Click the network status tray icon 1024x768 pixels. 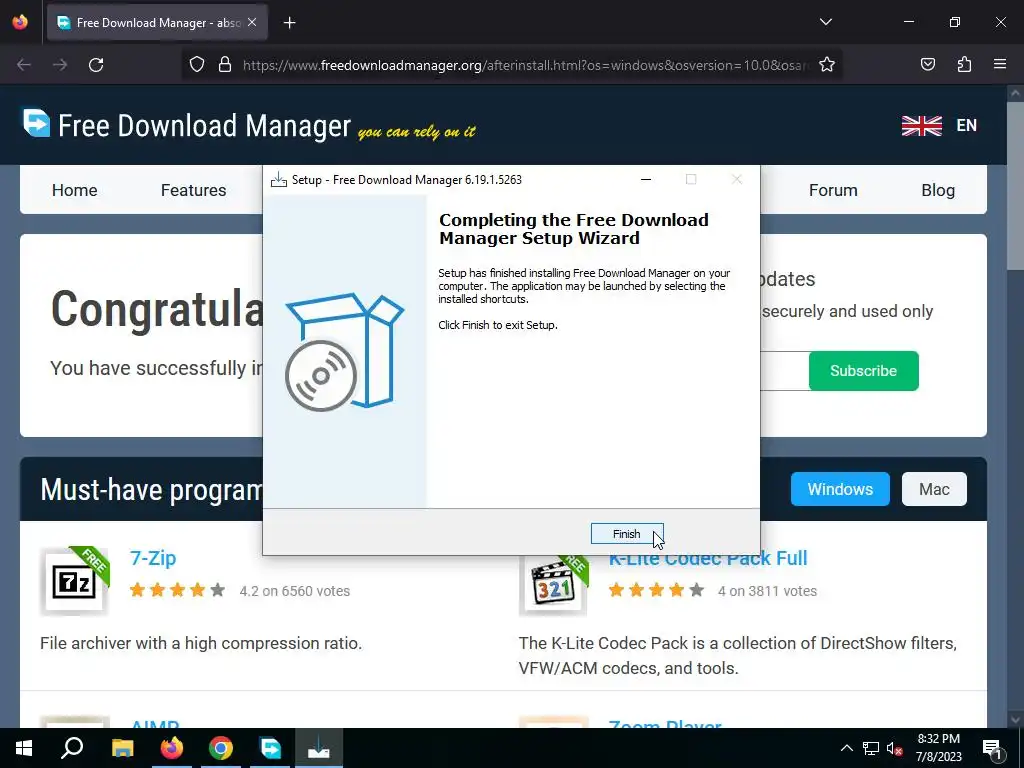coord(871,748)
